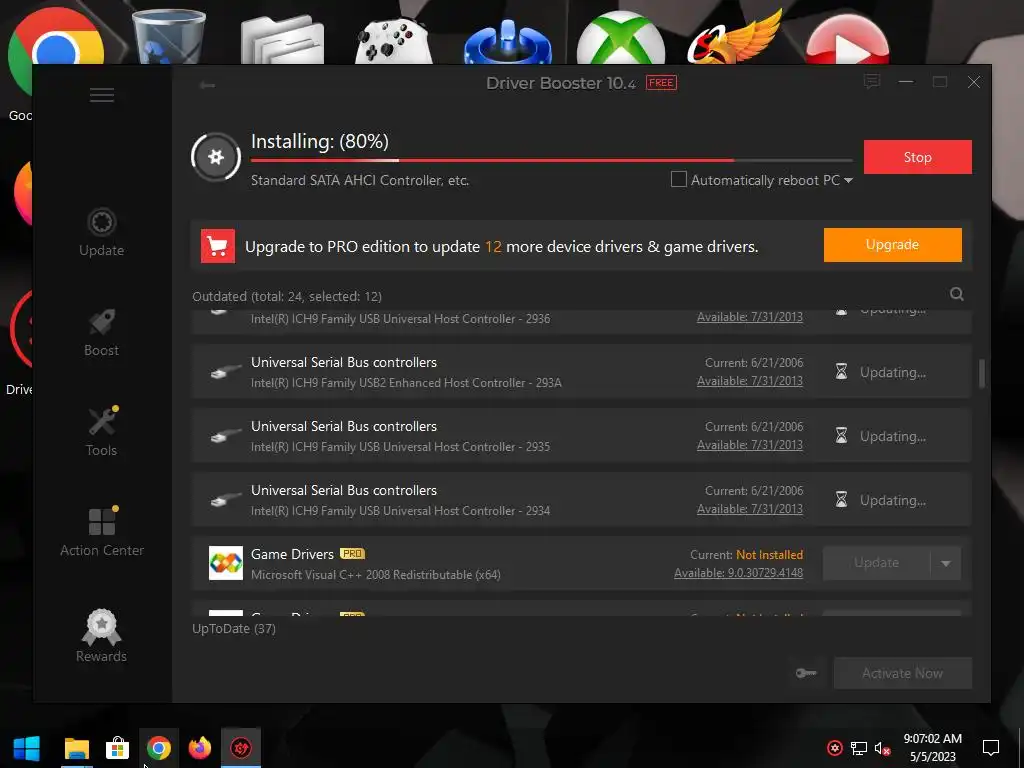The image size is (1024, 768).
Task: Open available version link for controller 2935
Action: (750, 445)
